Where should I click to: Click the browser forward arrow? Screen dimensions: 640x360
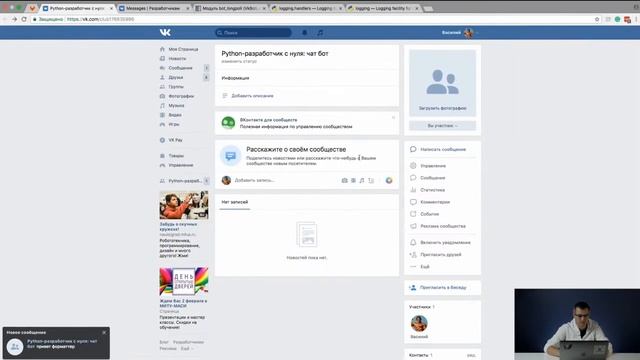tap(14, 19)
